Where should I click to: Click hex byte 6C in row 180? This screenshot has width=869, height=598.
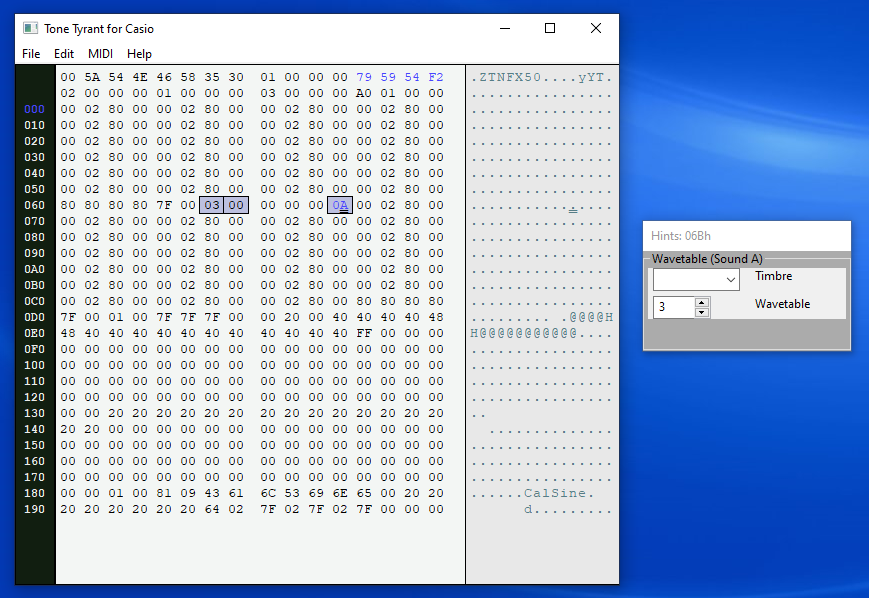pyautogui.click(x=268, y=493)
